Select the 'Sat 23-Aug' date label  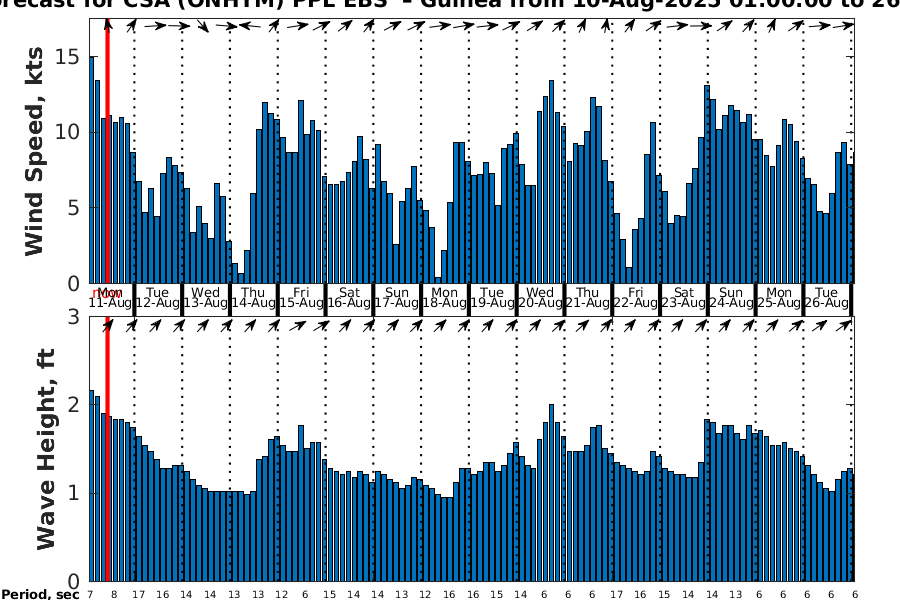(684, 297)
